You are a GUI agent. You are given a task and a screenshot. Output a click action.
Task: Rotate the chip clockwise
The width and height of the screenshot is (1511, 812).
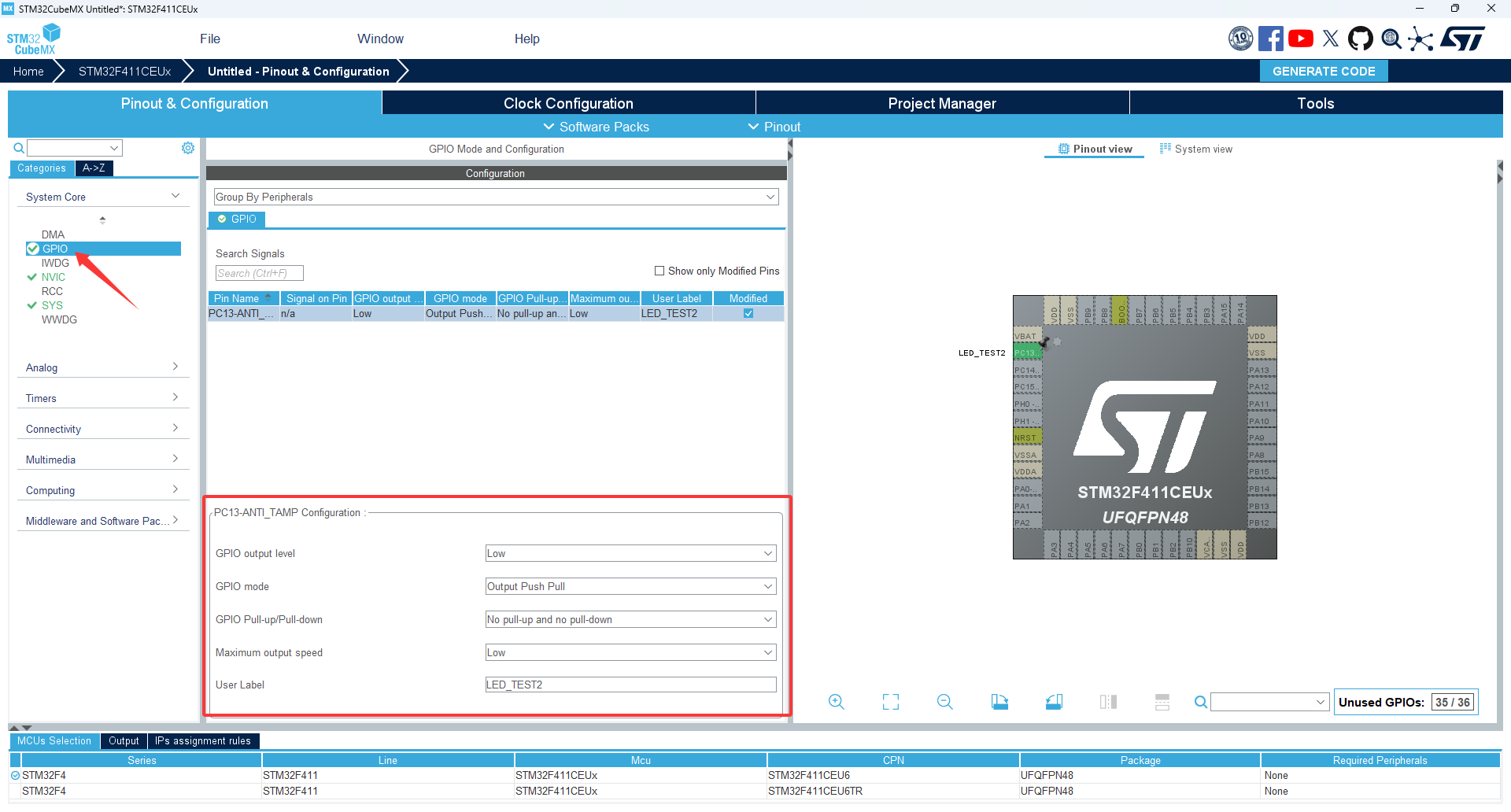coord(999,702)
